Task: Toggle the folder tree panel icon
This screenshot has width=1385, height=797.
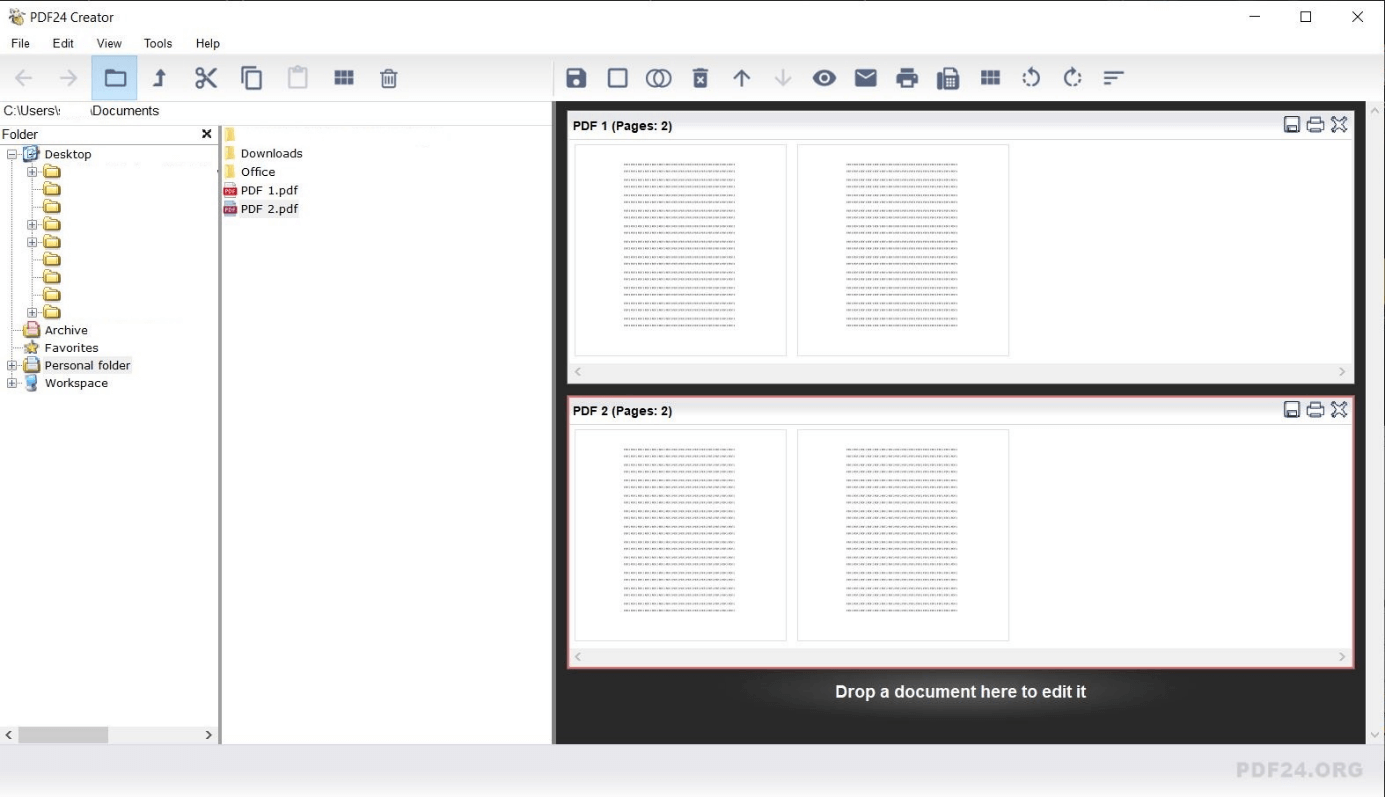Action: coord(115,78)
